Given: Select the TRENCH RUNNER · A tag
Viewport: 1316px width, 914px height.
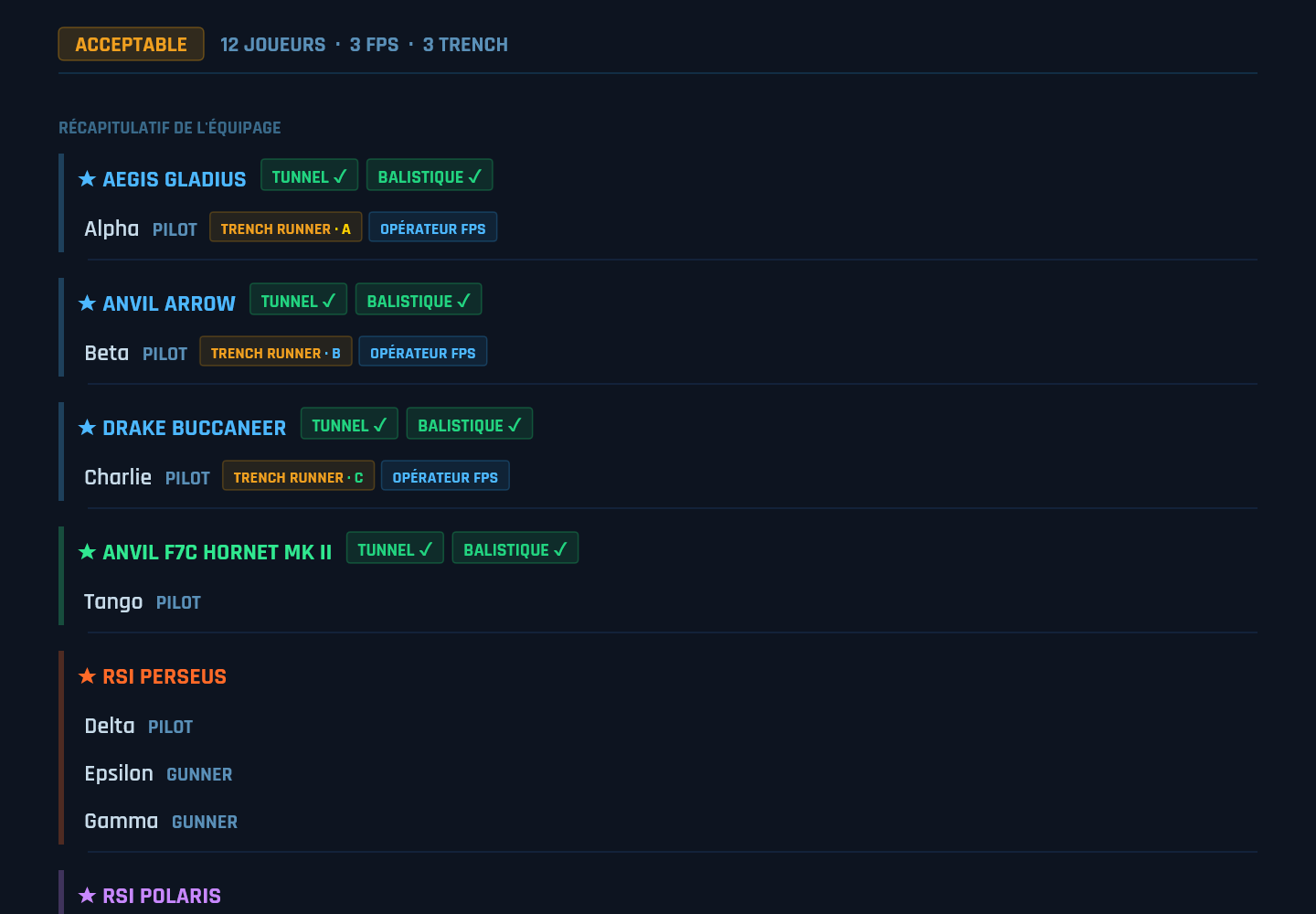Looking at the screenshot, I should (286, 228).
